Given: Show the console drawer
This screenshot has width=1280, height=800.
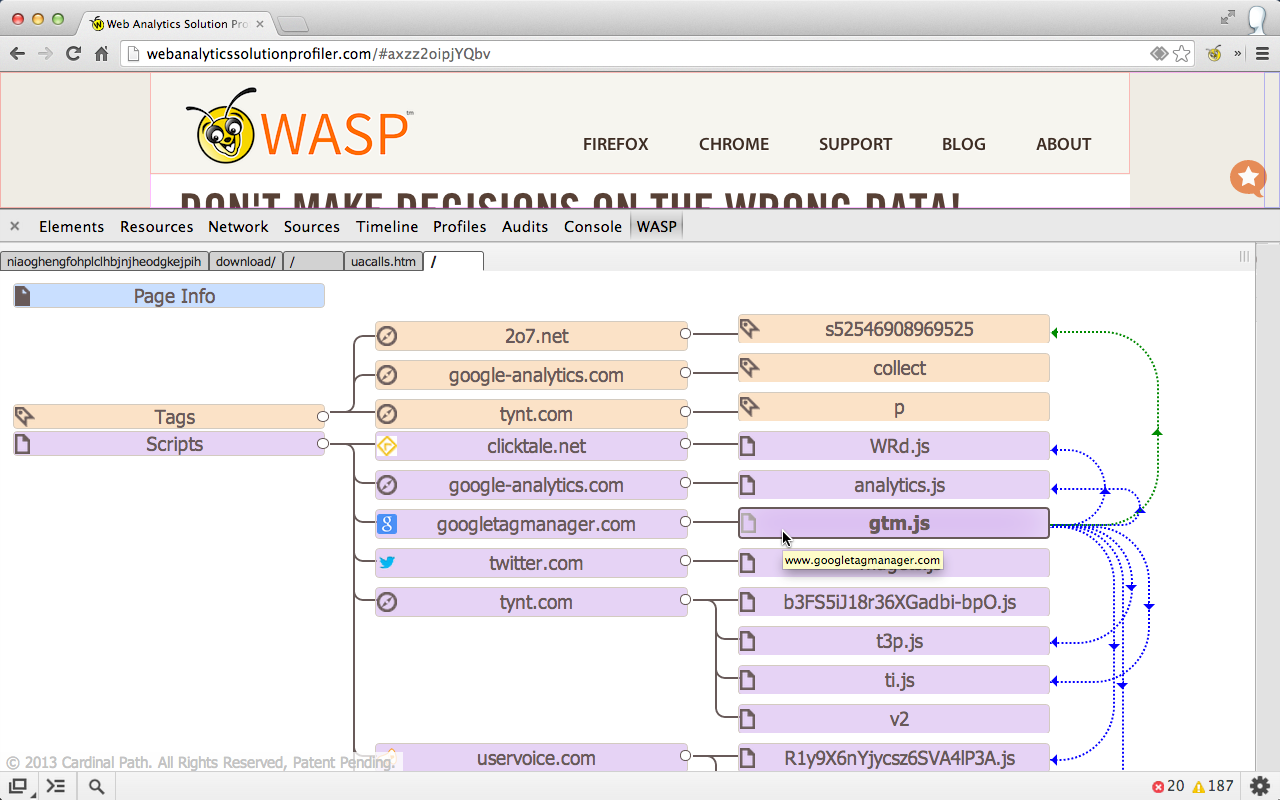Looking at the screenshot, I should 56,786.
